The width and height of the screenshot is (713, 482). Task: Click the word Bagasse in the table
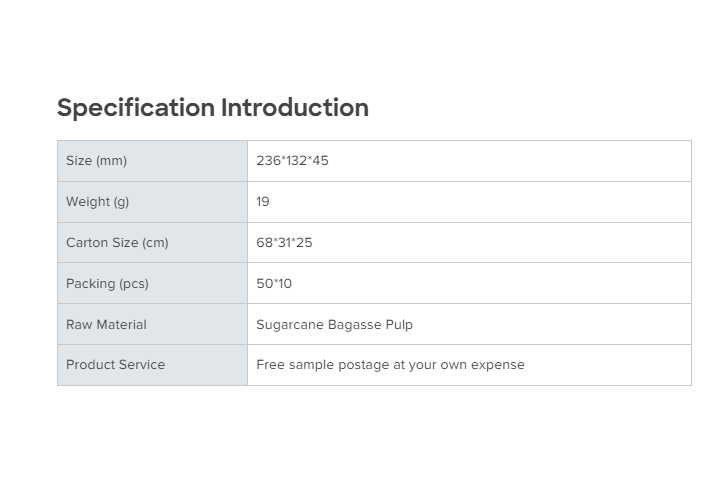355,325
